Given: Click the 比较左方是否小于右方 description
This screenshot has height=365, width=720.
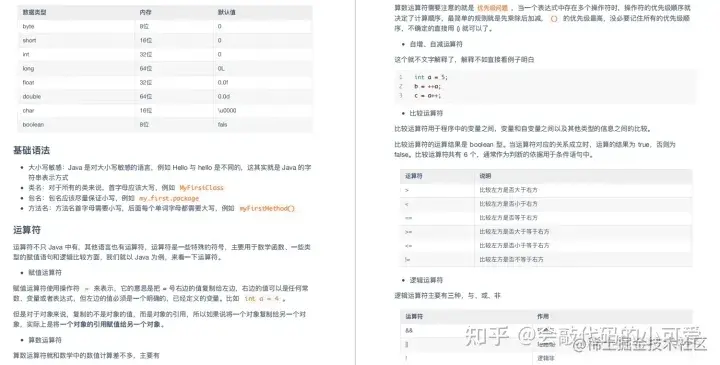Looking at the screenshot, I should point(508,203).
